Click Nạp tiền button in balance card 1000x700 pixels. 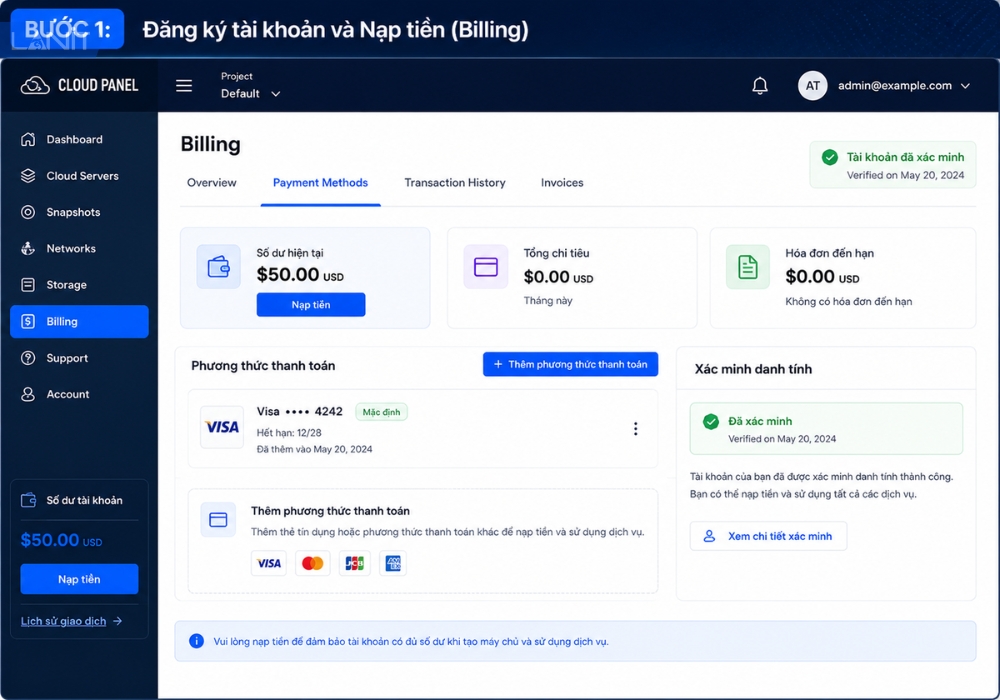coord(311,305)
